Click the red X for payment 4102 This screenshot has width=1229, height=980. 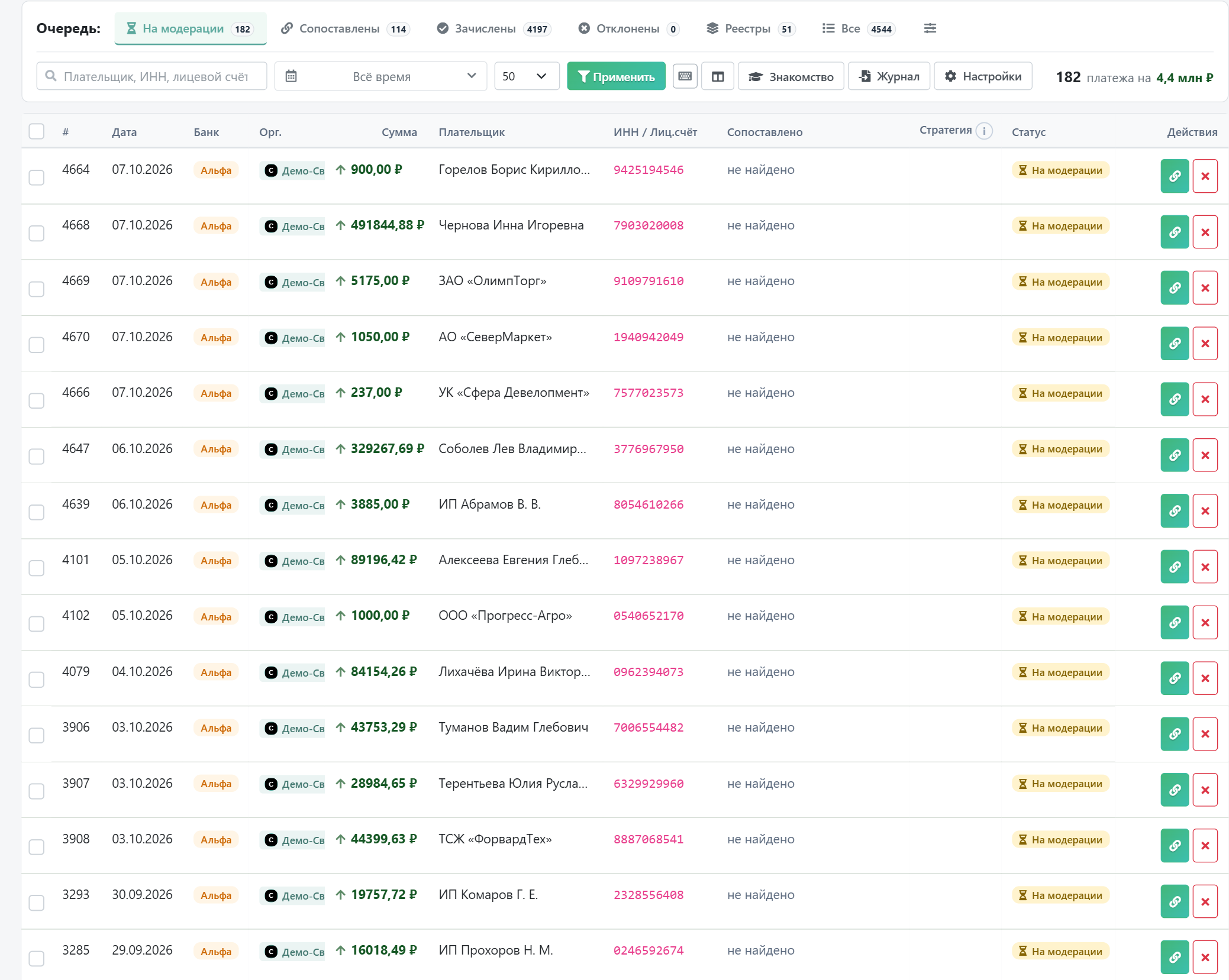pos(1205,623)
